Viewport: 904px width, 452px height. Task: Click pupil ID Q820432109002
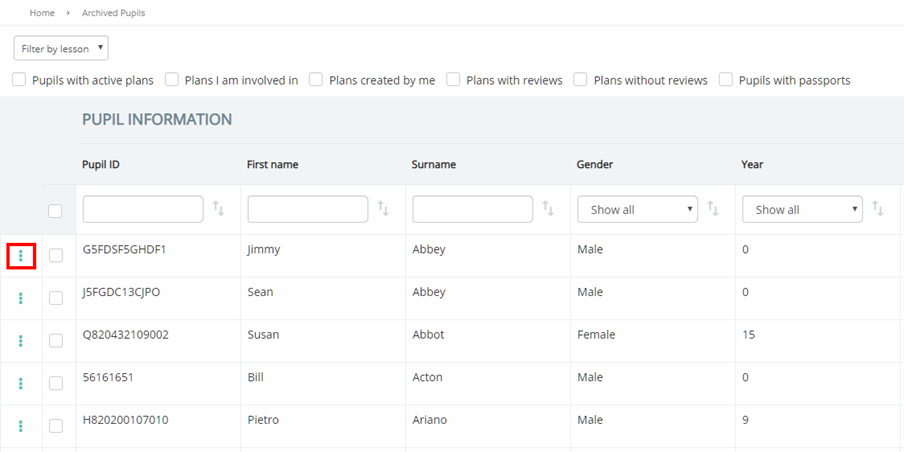tap(126, 335)
